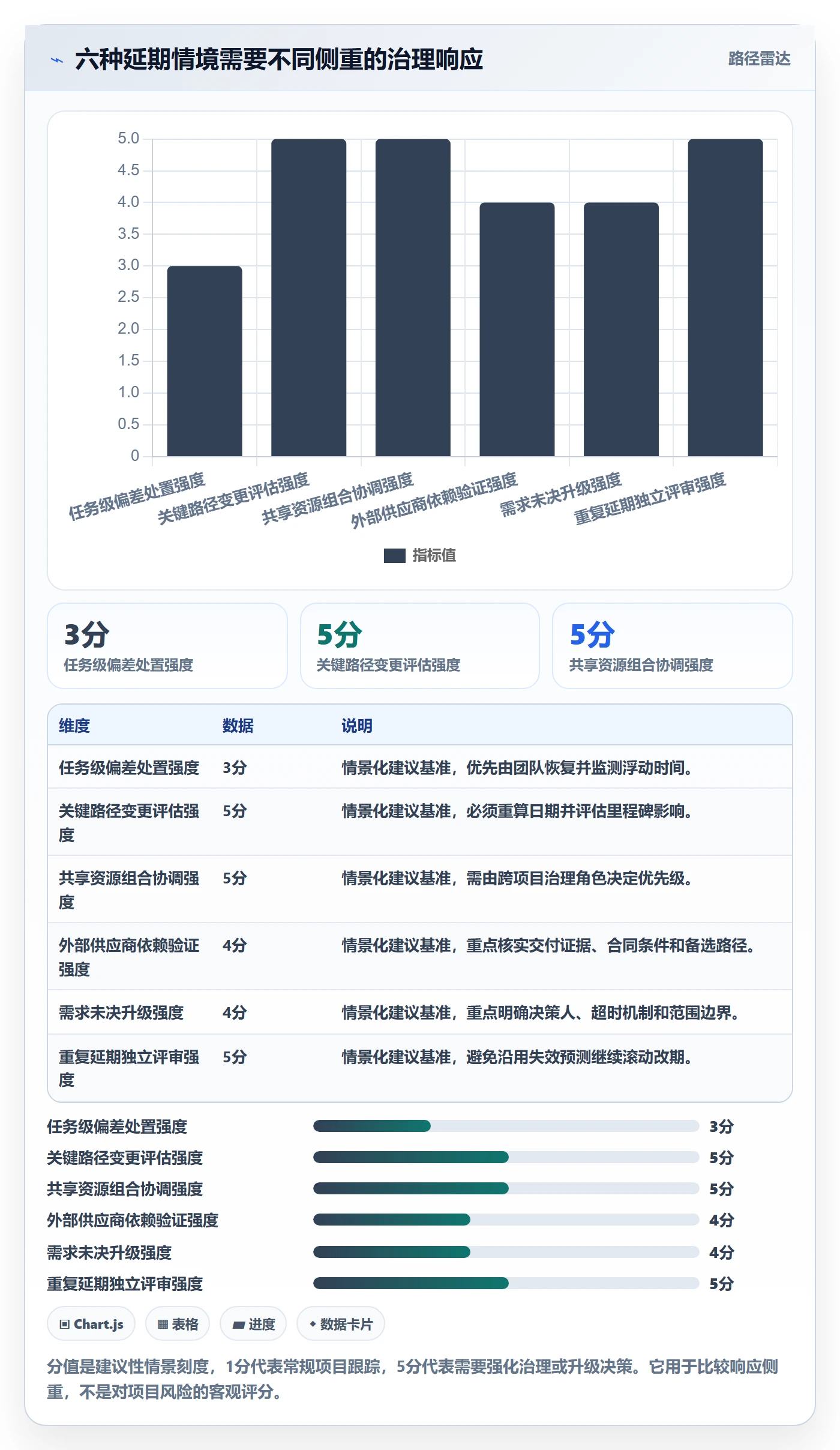Click description about 重点明确决策人
840x1450 pixels.
coord(541,1012)
